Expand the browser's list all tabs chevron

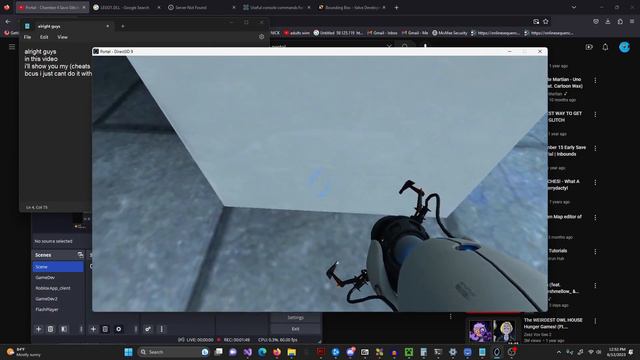(574, 7)
